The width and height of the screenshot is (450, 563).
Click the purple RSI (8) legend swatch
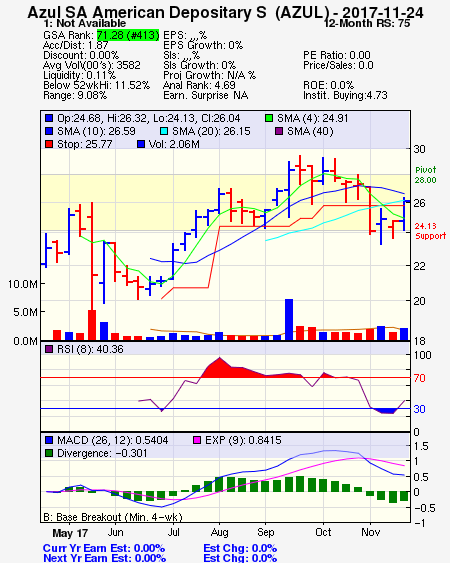[49, 349]
